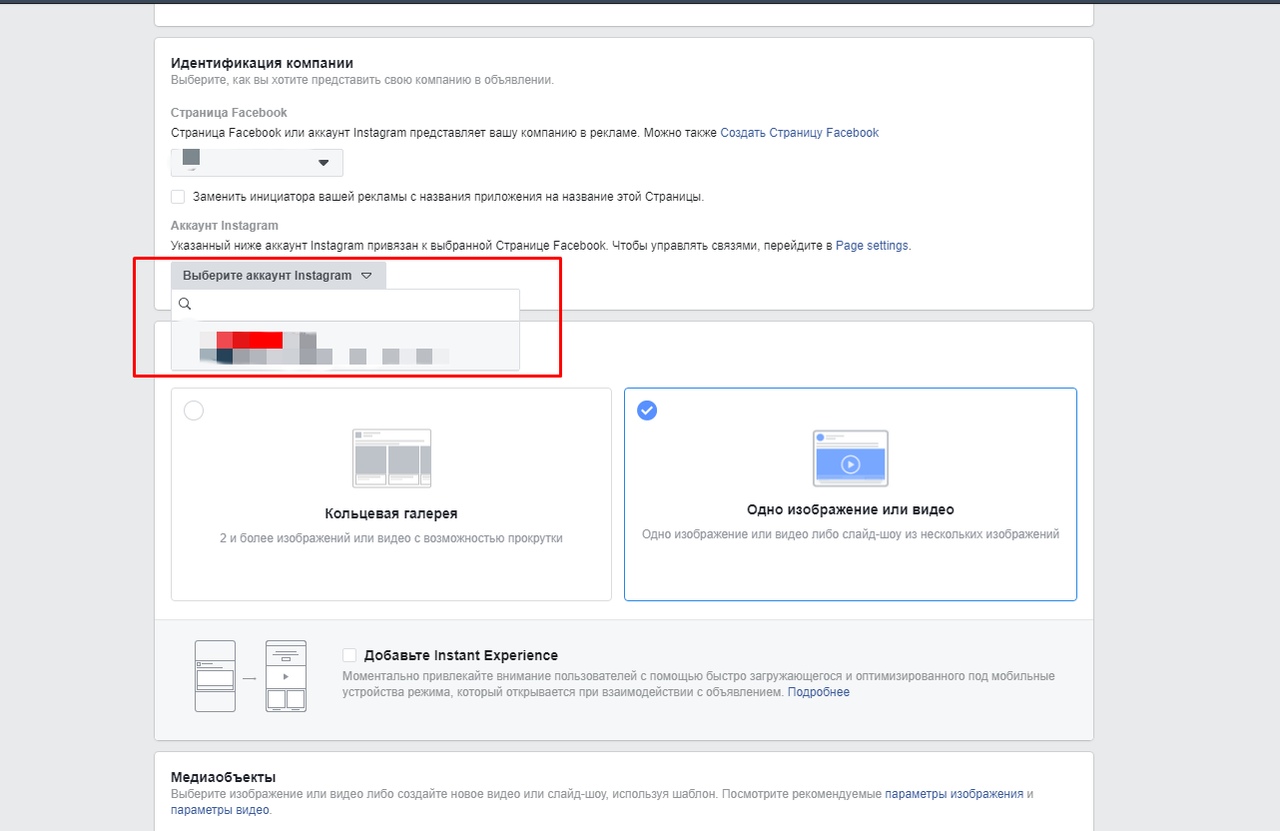Open the параметры видео link

(219, 810)
